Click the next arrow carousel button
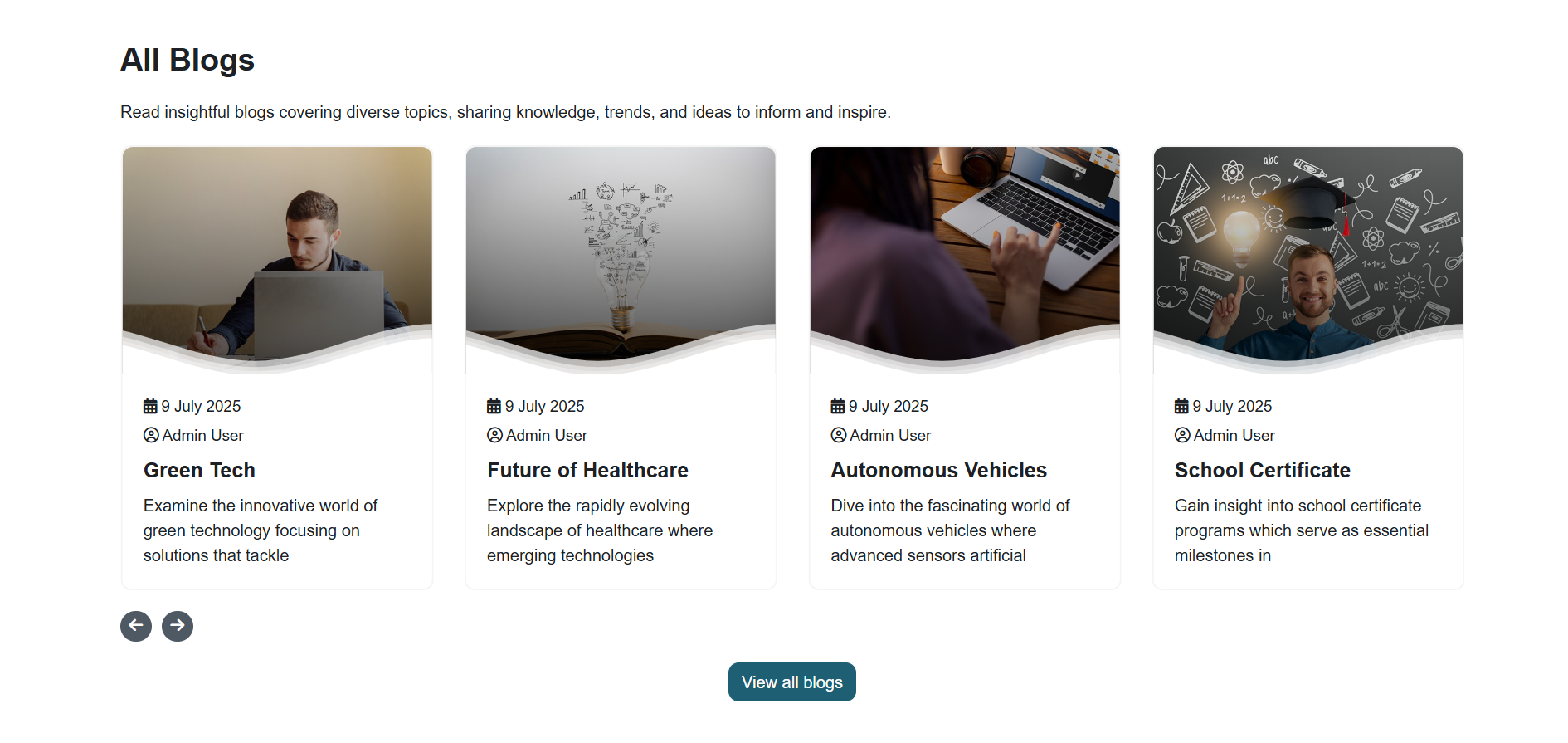The image size is (1568, 743). tap(178, 626)
